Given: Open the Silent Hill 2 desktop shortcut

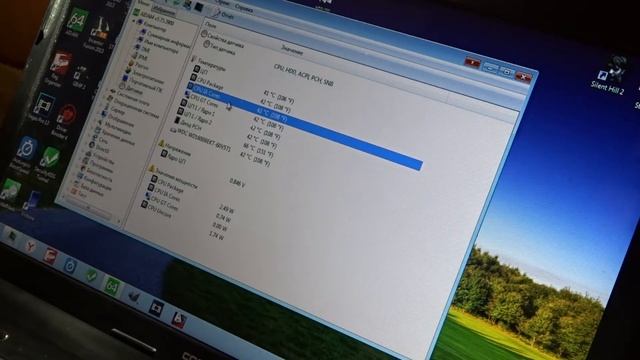Looking at the screenshot, I should (x=611, y=76).
